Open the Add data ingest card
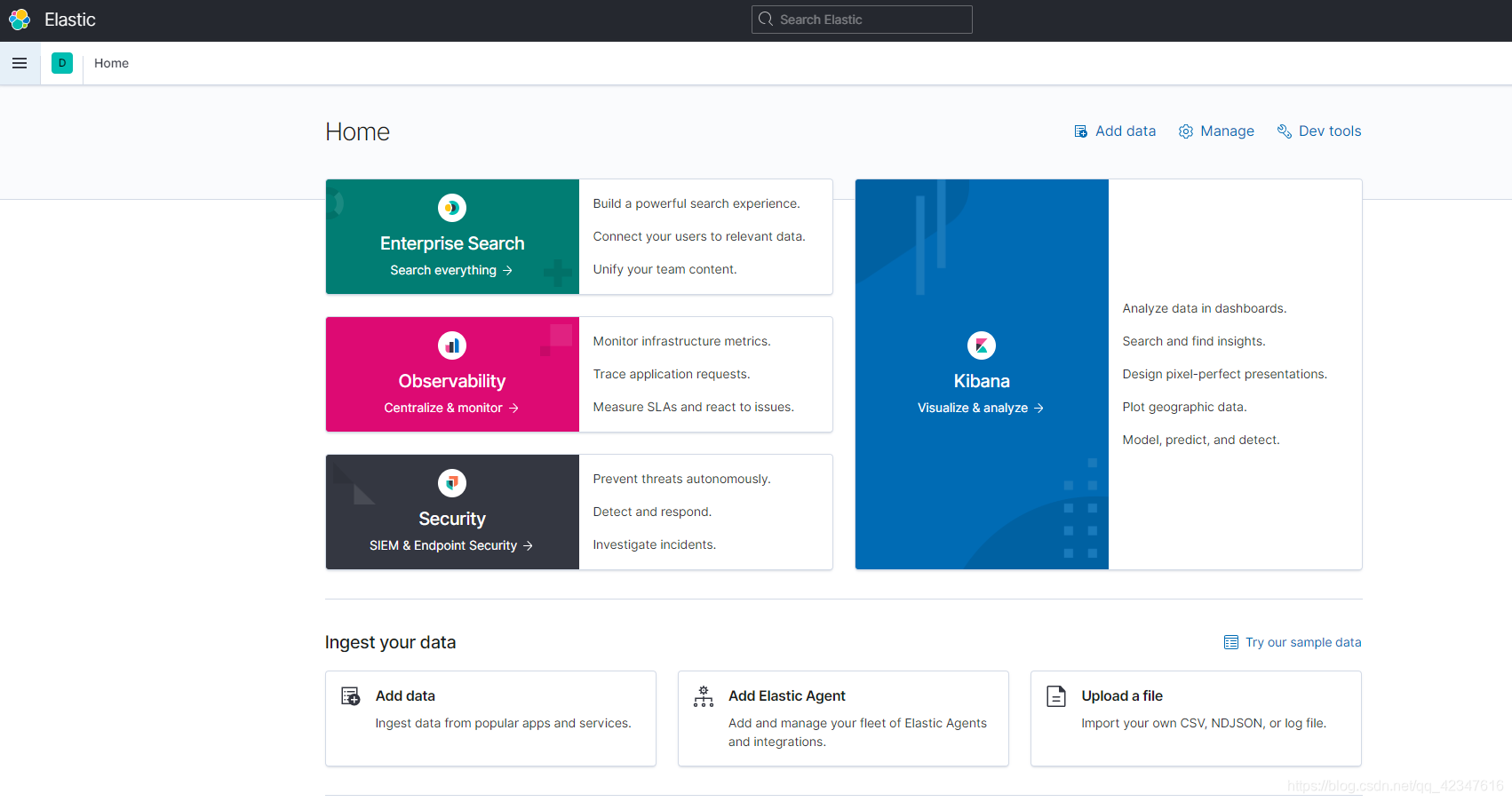1512x802 pixels. coord(490,719)
